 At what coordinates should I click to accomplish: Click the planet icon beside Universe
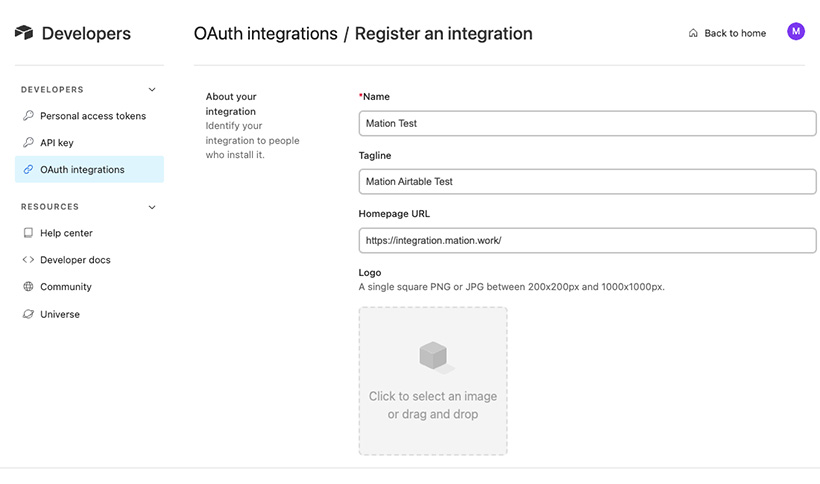pyautogui.click(x=28, y=314)
